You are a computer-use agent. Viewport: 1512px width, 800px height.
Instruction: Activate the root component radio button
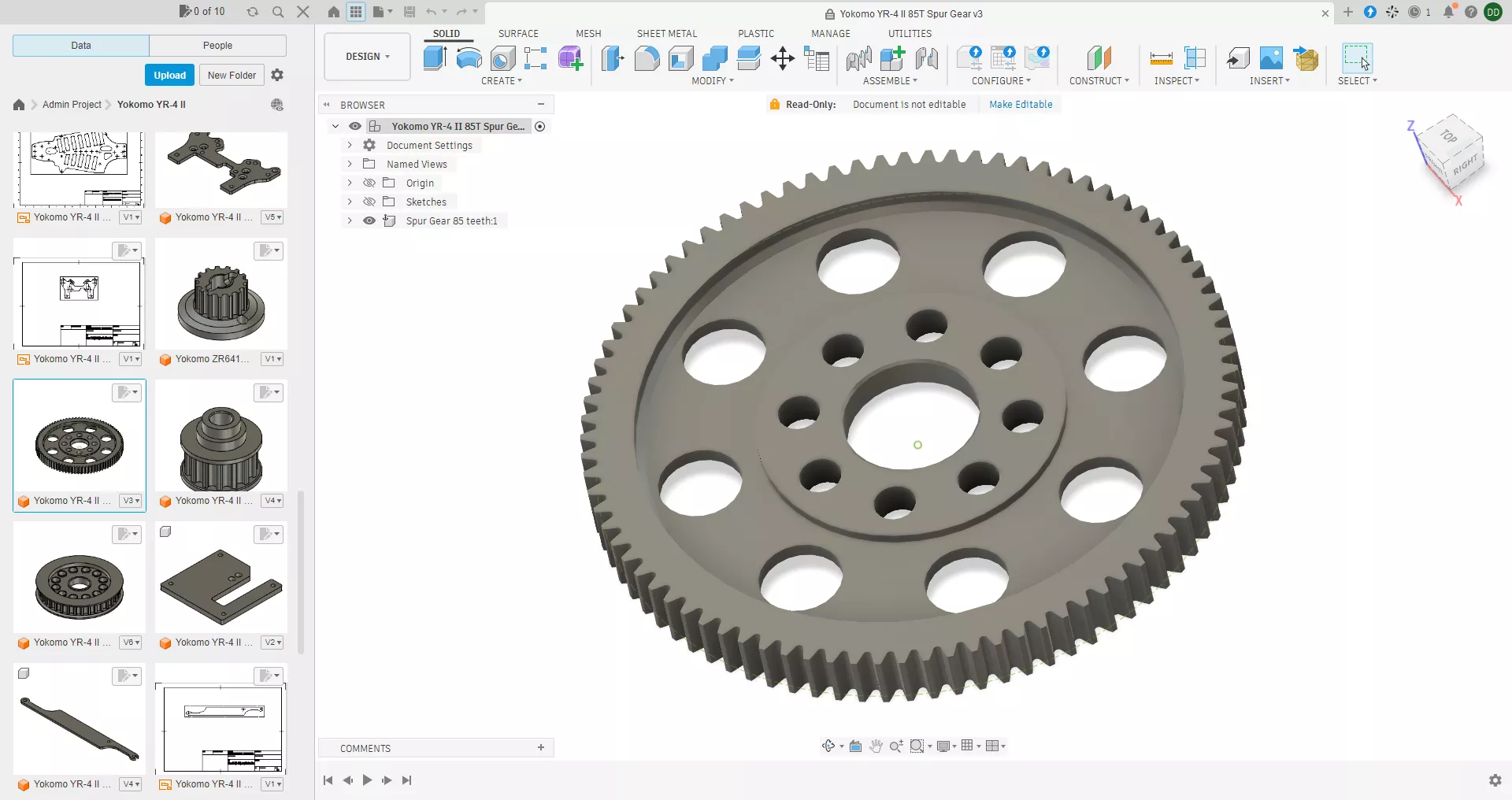(540, 126)
